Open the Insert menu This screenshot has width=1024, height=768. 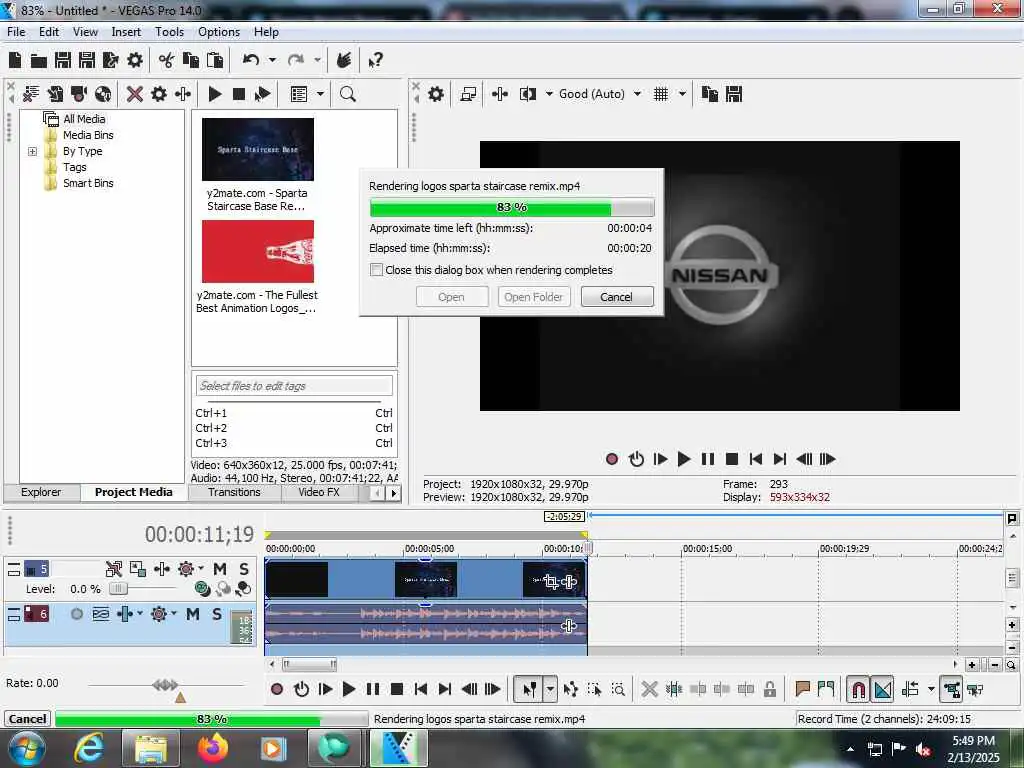pyautogui.click(x=126, y=32)
